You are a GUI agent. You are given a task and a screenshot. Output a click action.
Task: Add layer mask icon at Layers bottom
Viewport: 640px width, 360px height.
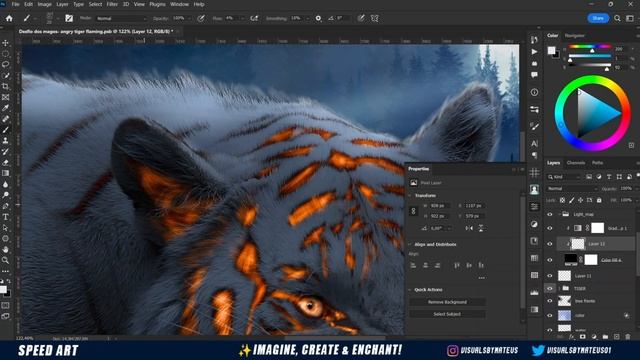[582, 337]
